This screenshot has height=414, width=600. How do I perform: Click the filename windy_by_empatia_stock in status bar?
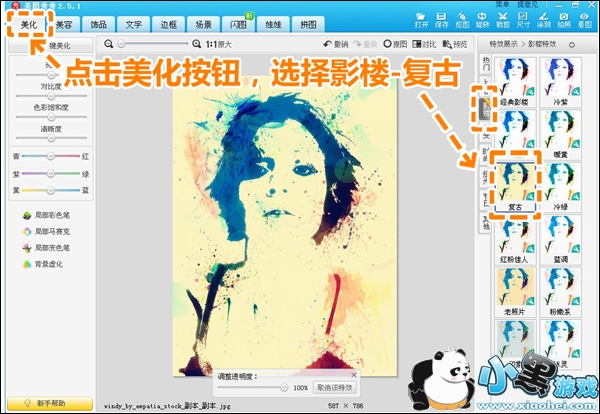167,406
